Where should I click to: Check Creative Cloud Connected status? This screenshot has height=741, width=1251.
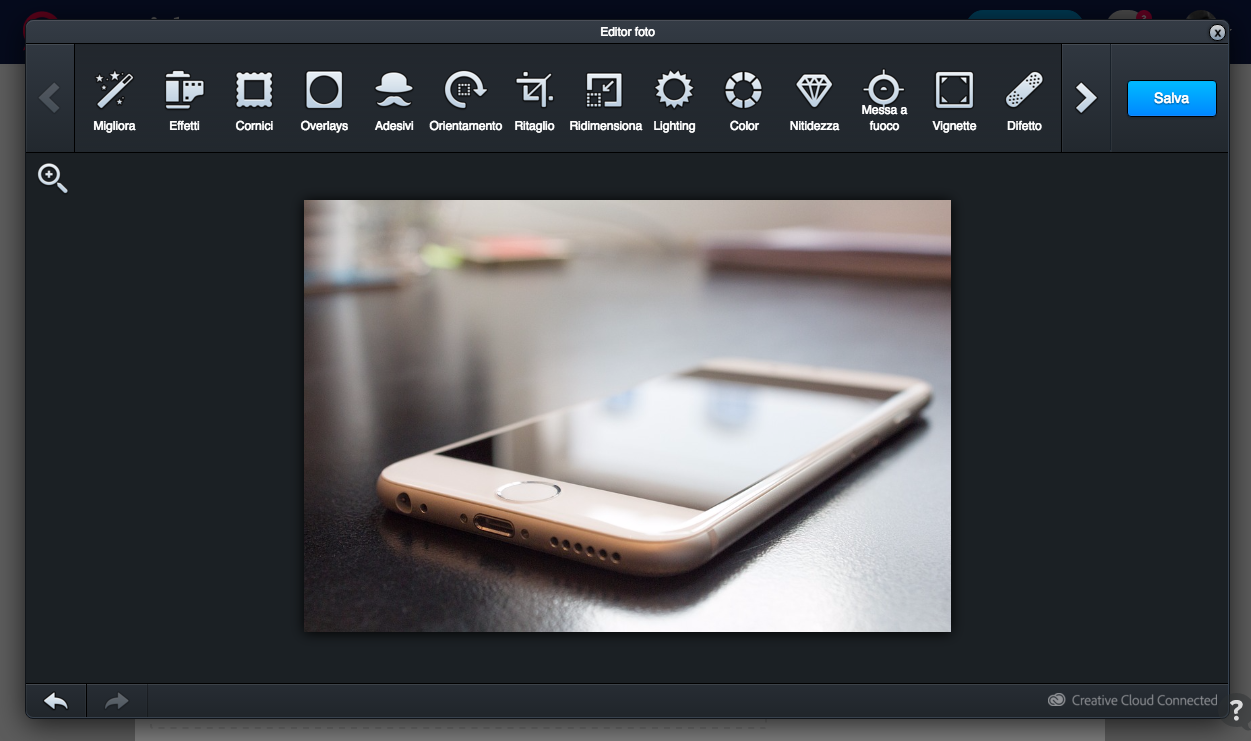[x=1132, y=700]
